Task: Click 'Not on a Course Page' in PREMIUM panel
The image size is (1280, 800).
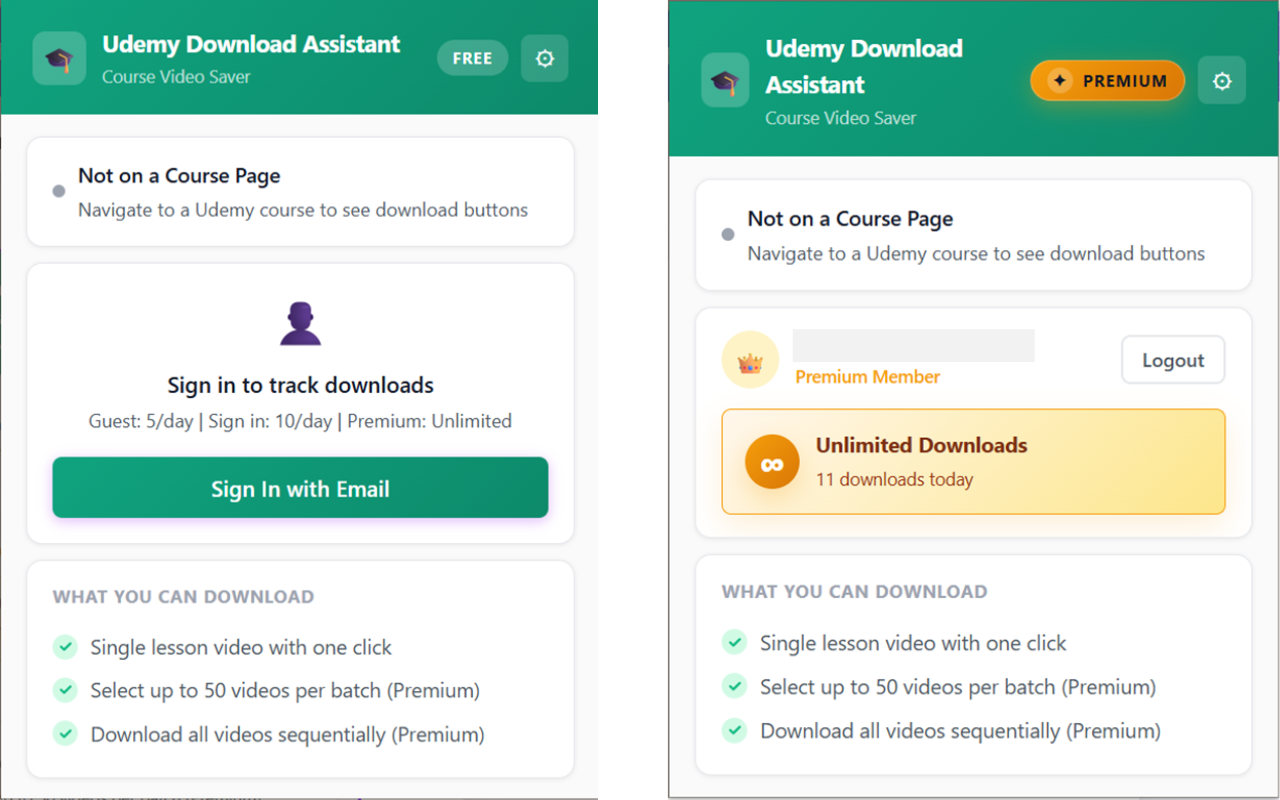Action: click(x=850, y=219)
